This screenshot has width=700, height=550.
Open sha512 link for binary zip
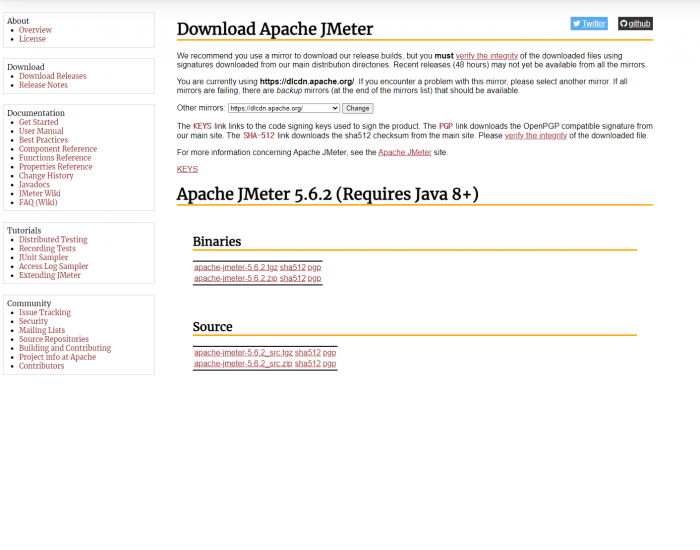point(293,278)
